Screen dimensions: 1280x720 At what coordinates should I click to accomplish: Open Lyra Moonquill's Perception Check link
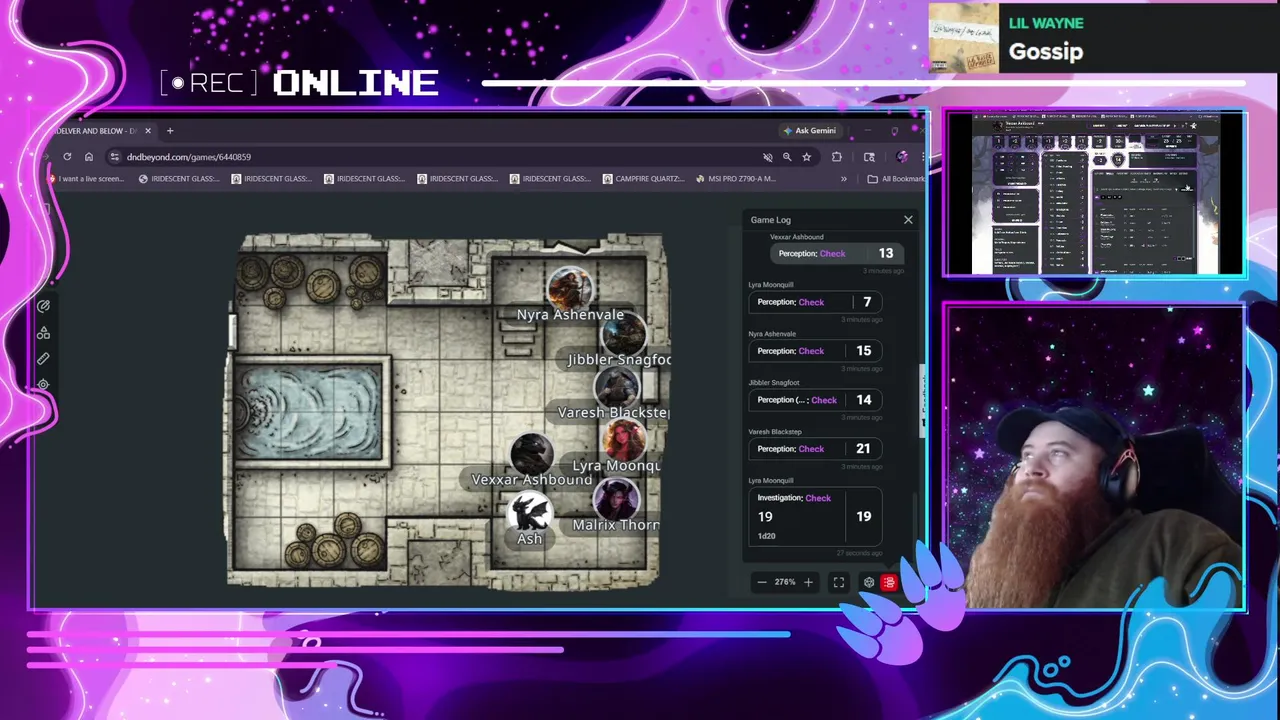[811, 302]
